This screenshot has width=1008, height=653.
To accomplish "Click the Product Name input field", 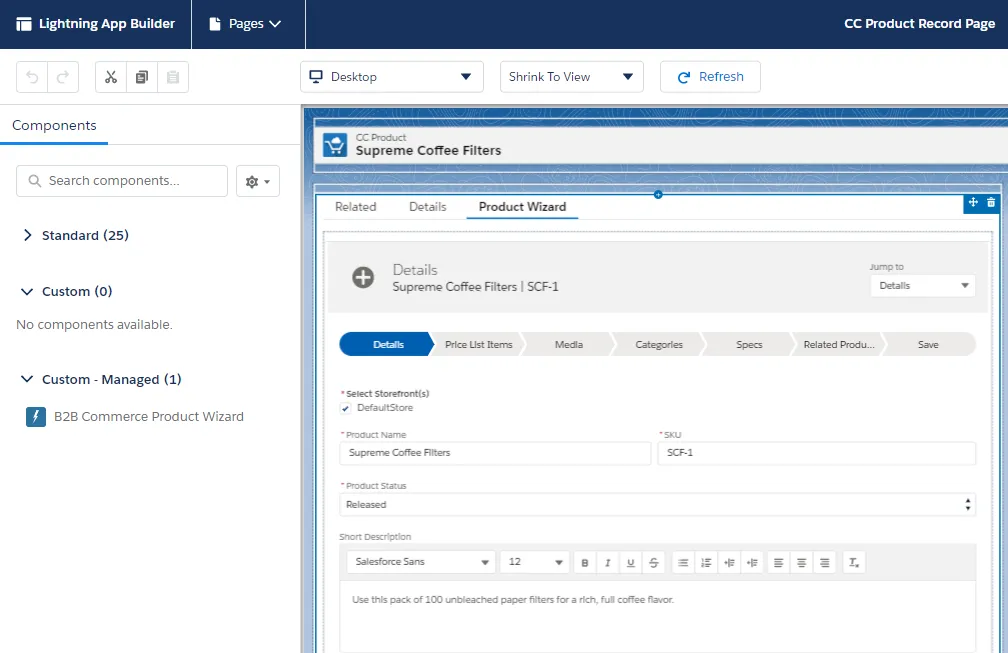I will tap(495, 453).
